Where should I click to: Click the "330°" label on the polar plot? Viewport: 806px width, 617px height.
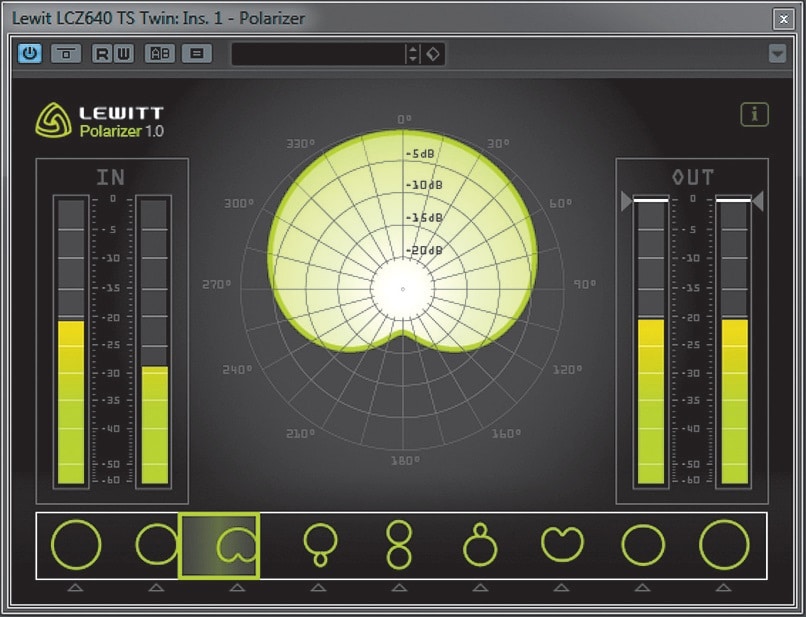coord(300,143)
